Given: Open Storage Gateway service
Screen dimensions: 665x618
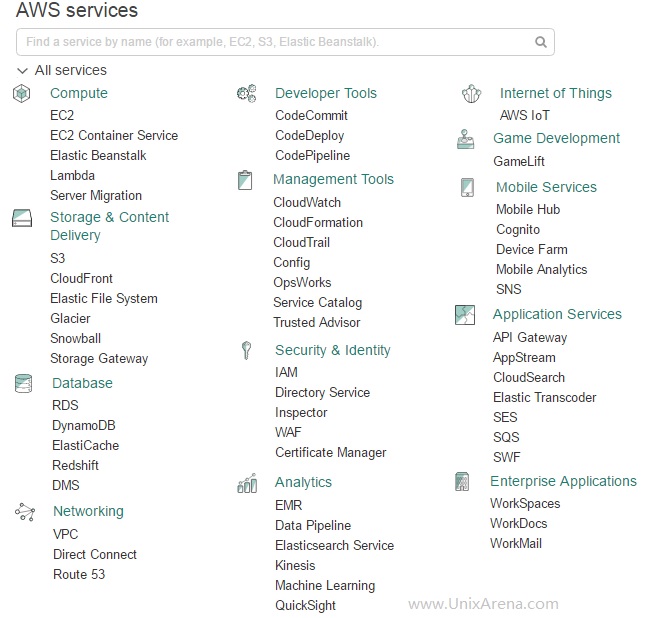Looking at the screenshot, I should point(99,359).
